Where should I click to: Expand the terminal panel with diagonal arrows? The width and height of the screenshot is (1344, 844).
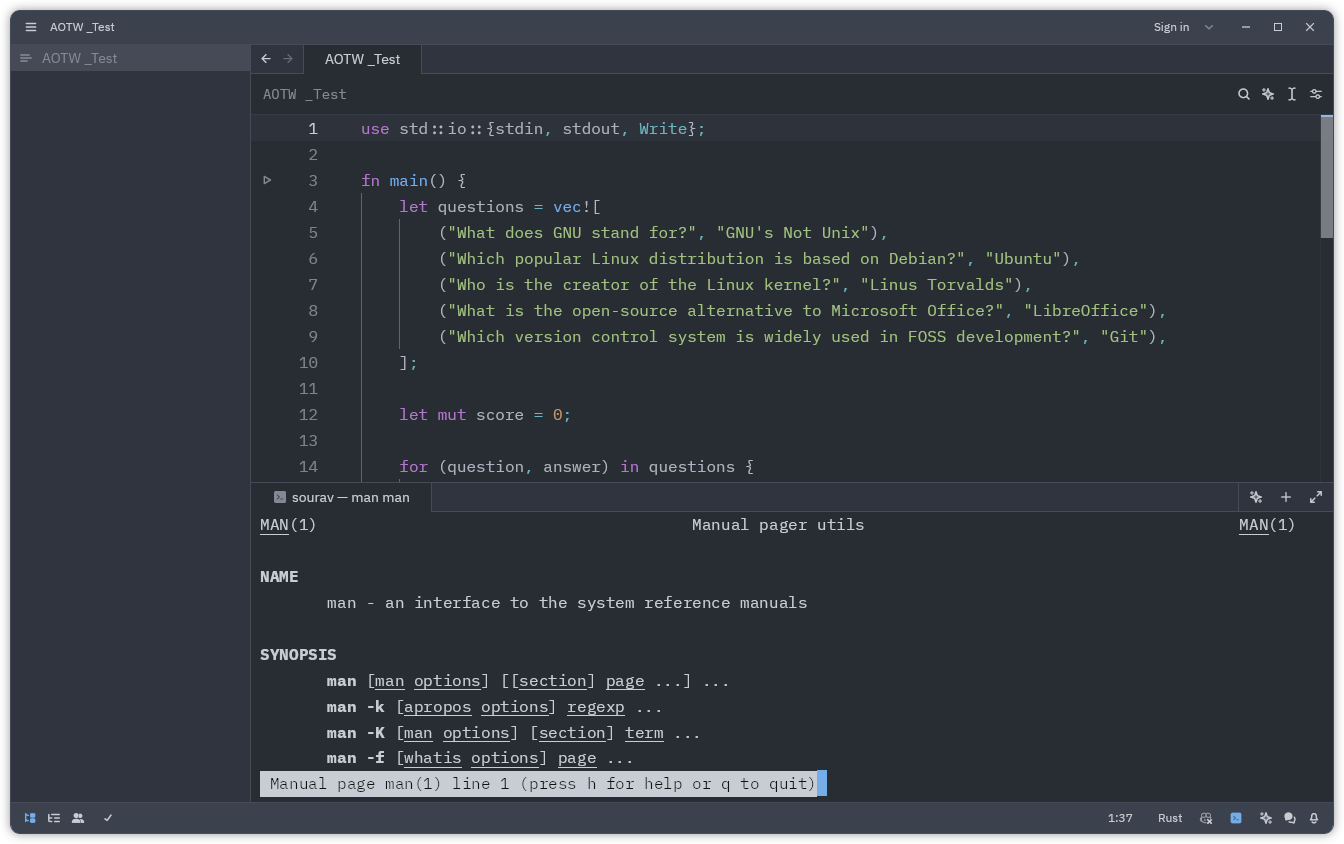1316,497
